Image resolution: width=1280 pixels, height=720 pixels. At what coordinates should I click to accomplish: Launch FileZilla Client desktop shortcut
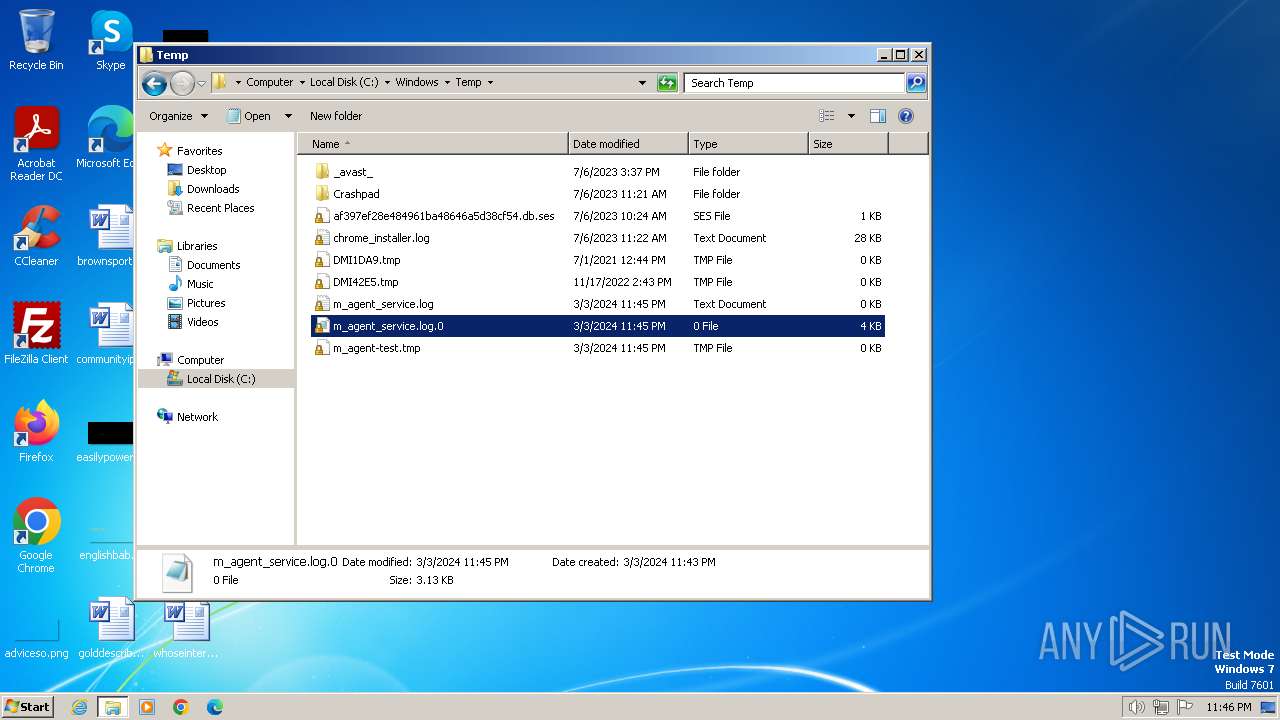pyautogui.click(x=36, y=334)
